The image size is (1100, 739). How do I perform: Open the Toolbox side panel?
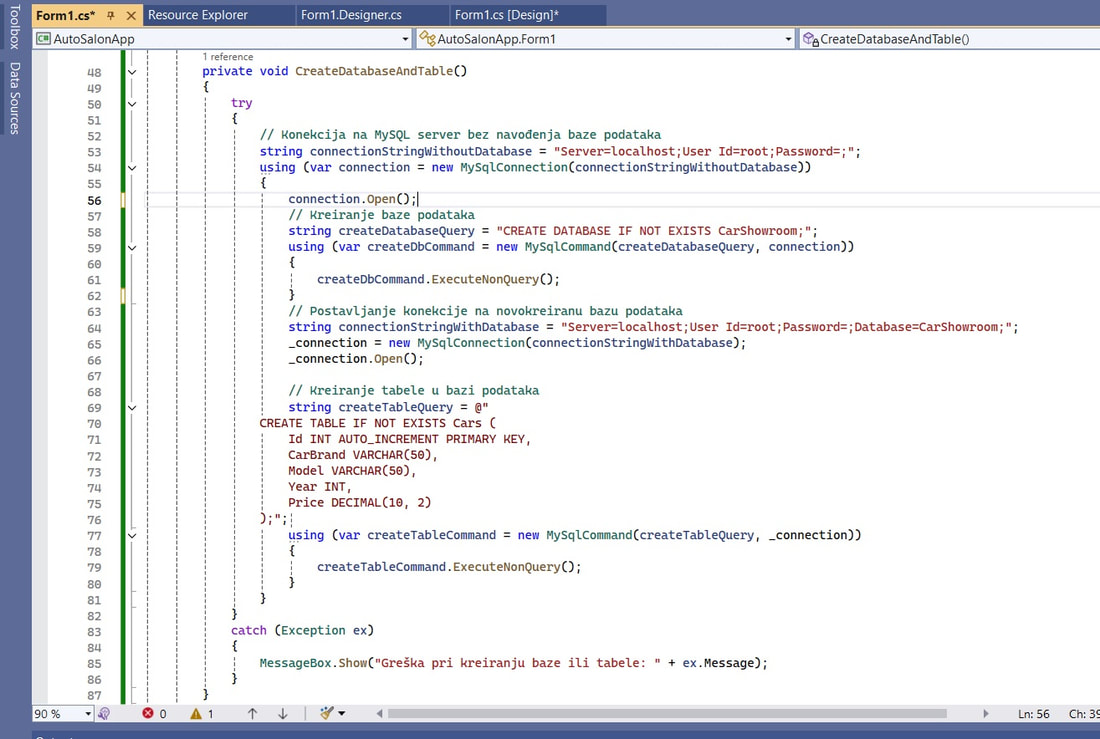tap(14, 26)
